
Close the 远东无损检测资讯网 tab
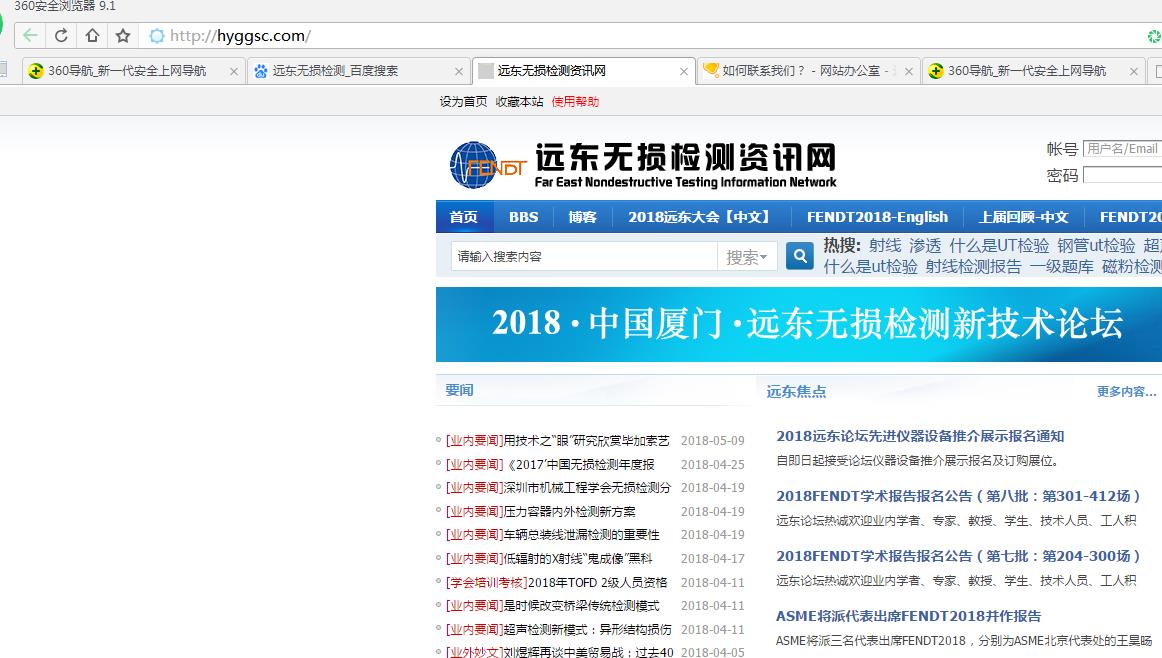tap(683, 72)
